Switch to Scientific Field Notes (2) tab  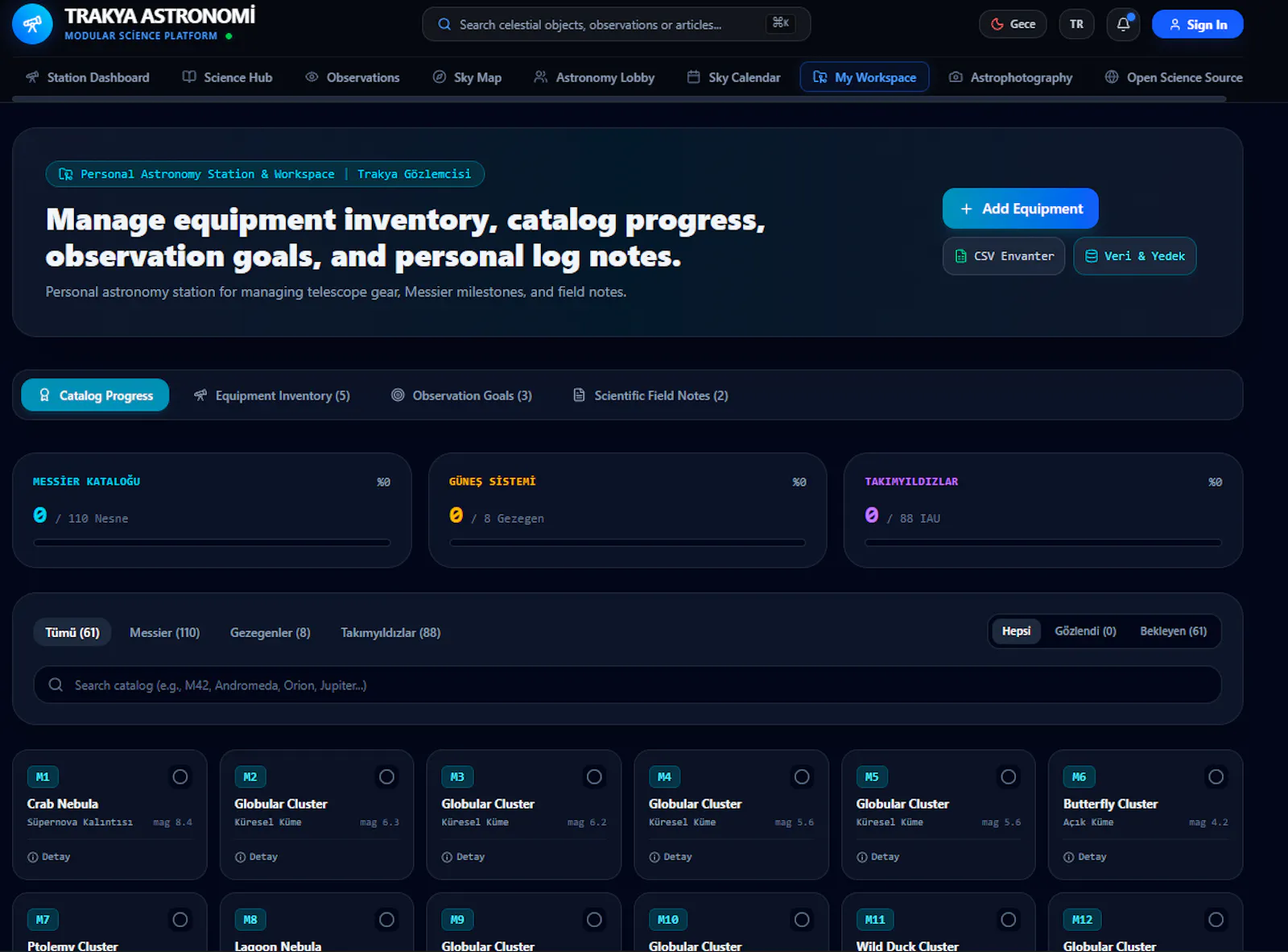650,395
